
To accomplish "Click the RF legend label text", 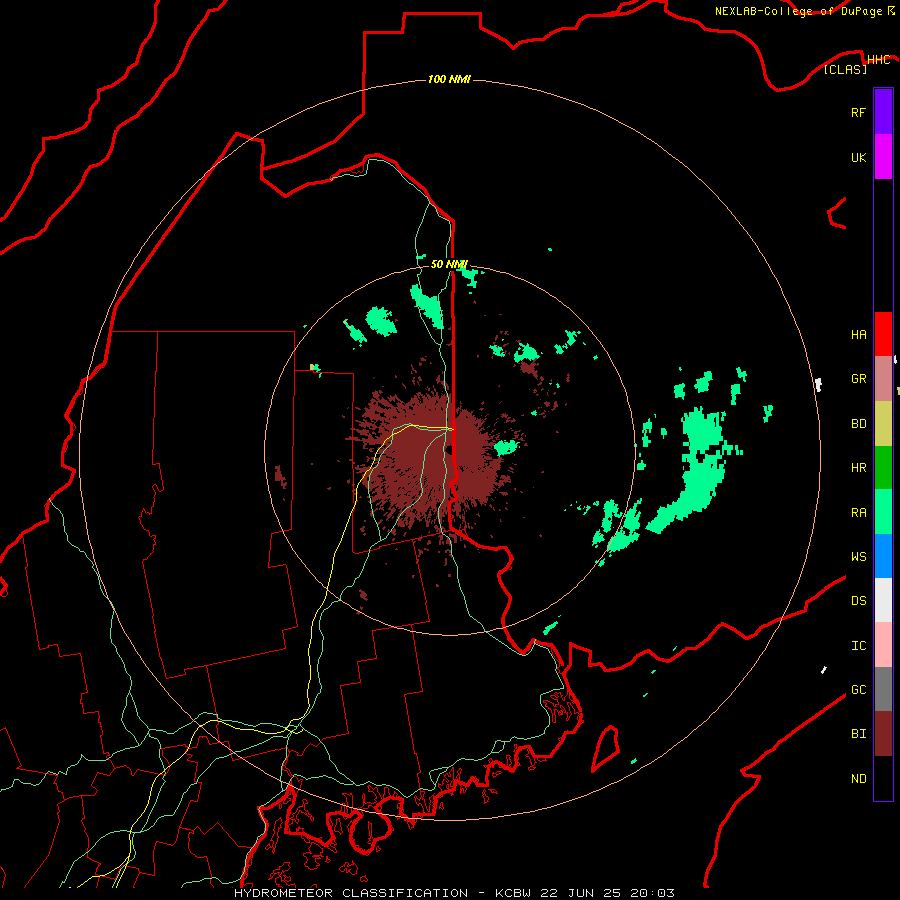I will click(x=858, y=113).
